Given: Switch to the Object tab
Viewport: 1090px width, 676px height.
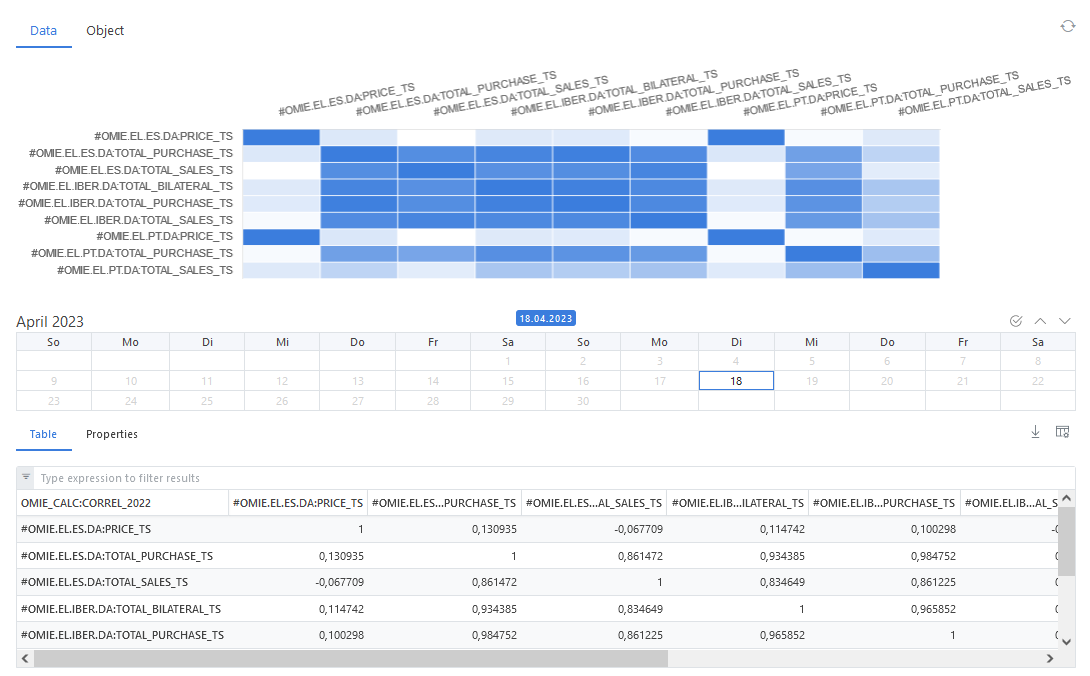Looking at the screenshot, I should click(x=105, y=31).
